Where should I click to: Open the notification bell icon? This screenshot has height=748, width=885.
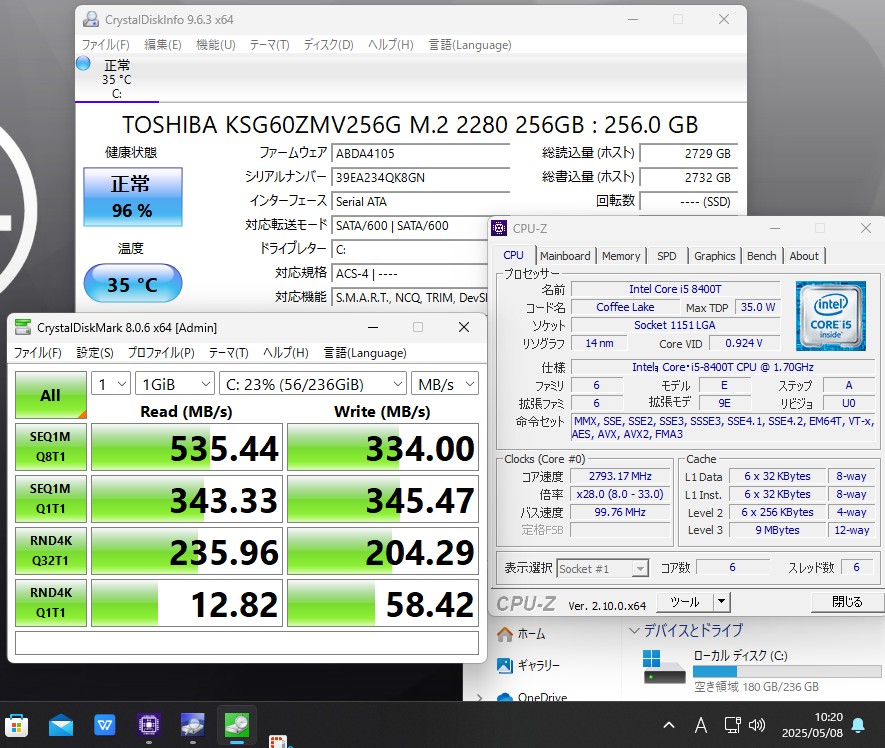tap(858, 725)
